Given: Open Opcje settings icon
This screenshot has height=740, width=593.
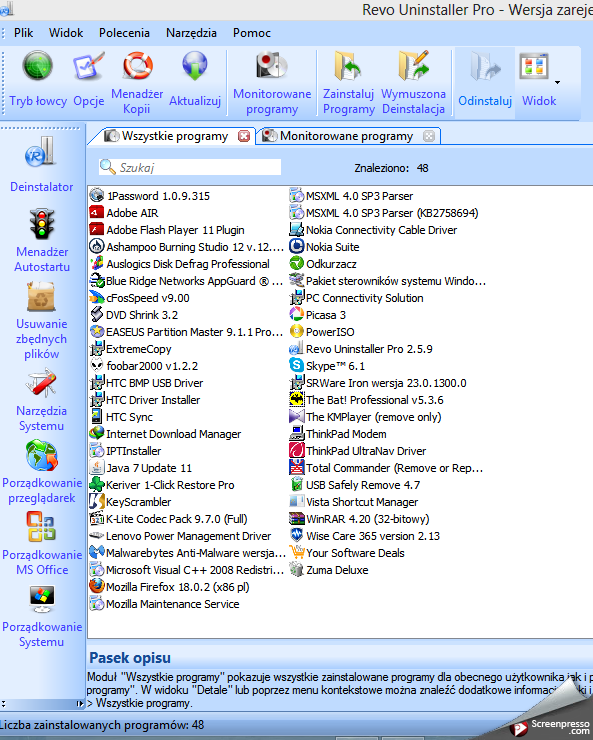Looking at the screenshot, I should [88, 66].
